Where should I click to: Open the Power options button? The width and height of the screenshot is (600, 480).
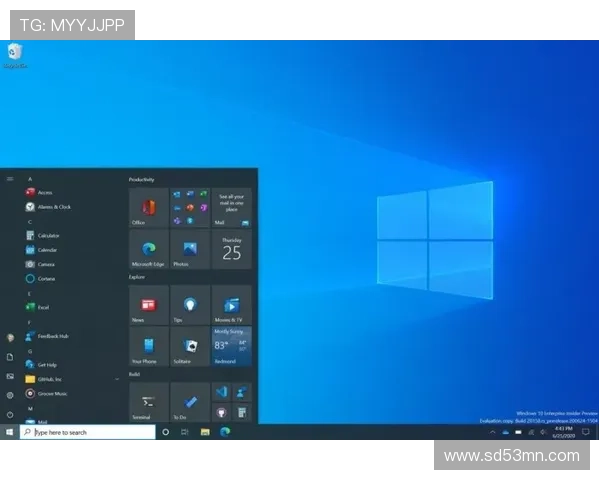coord(10,413)
